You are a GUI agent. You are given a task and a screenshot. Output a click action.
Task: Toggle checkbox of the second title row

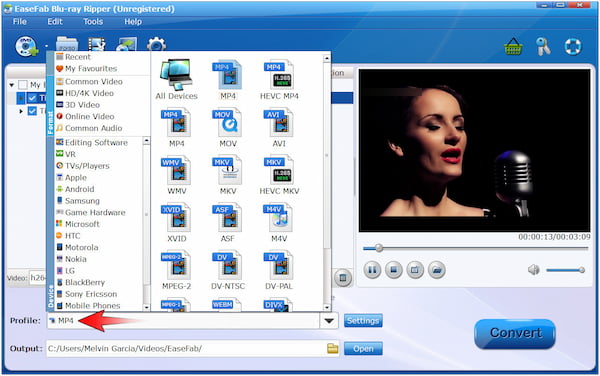pyautogui.click(x=33, y=111)
